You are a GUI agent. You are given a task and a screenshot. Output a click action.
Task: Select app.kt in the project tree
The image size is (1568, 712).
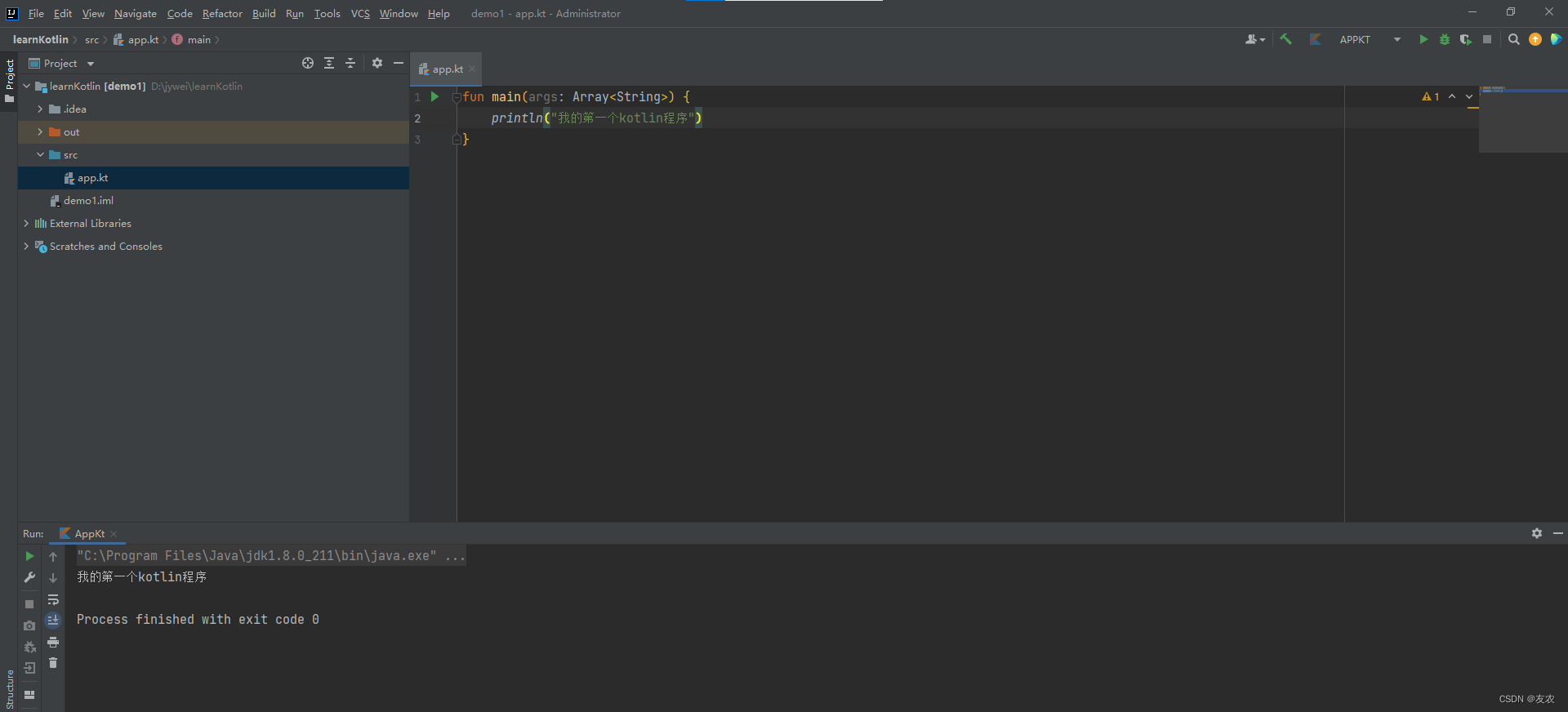pyautogui.click(x=213, y=178)
